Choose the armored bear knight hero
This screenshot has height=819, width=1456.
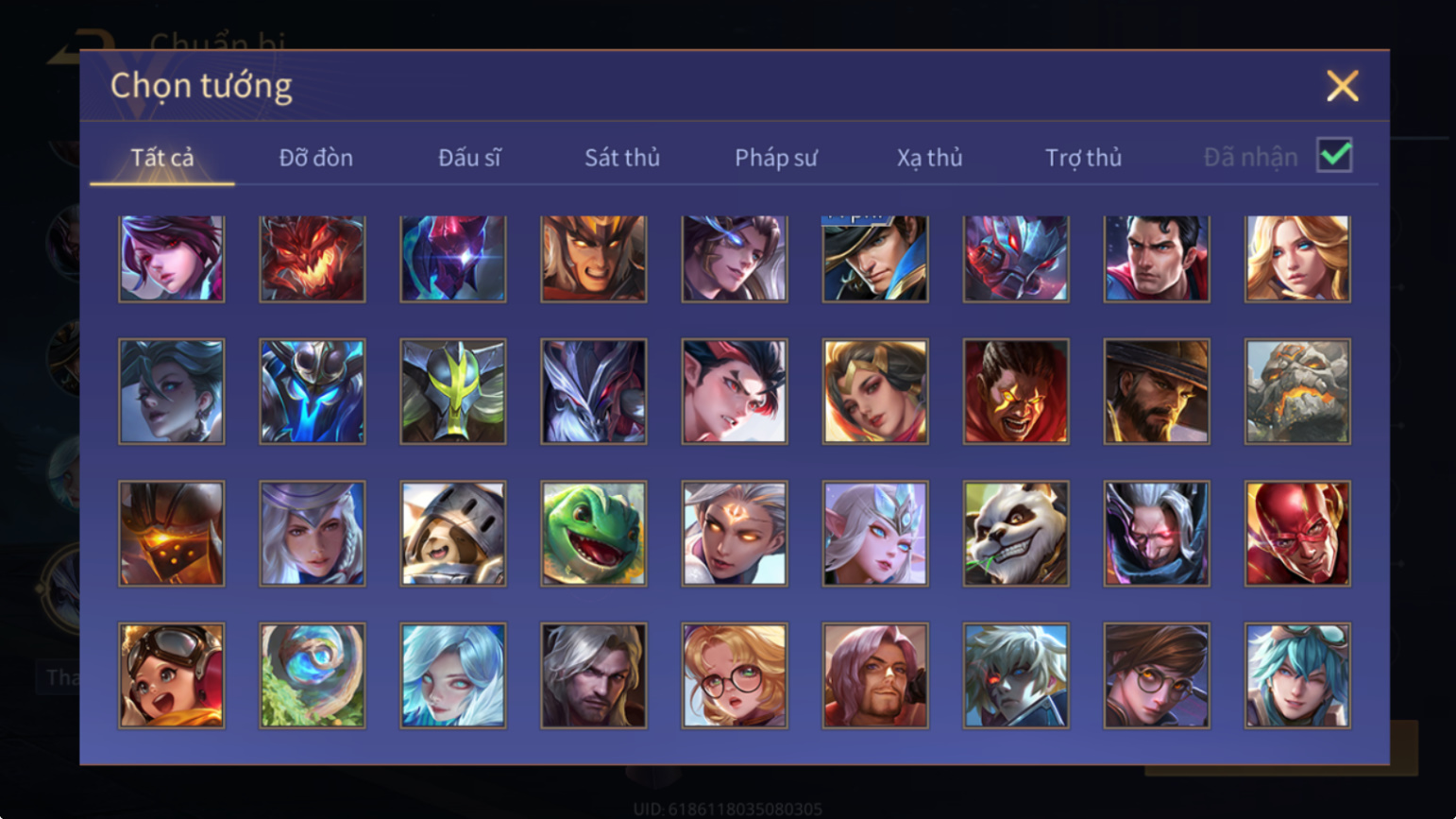point(453,534)
